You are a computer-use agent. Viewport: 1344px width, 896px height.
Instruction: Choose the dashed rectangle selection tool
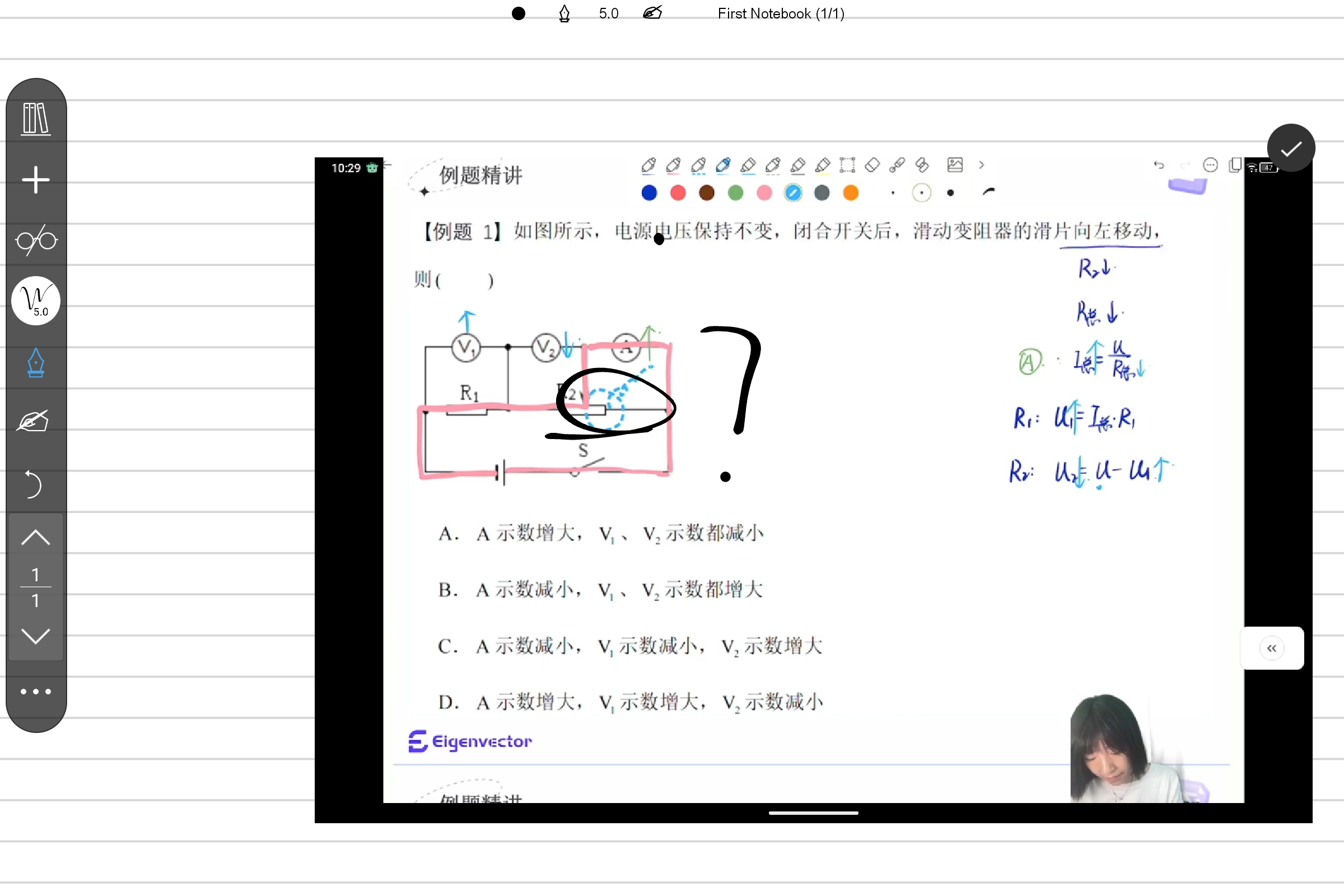coord(847,165)
